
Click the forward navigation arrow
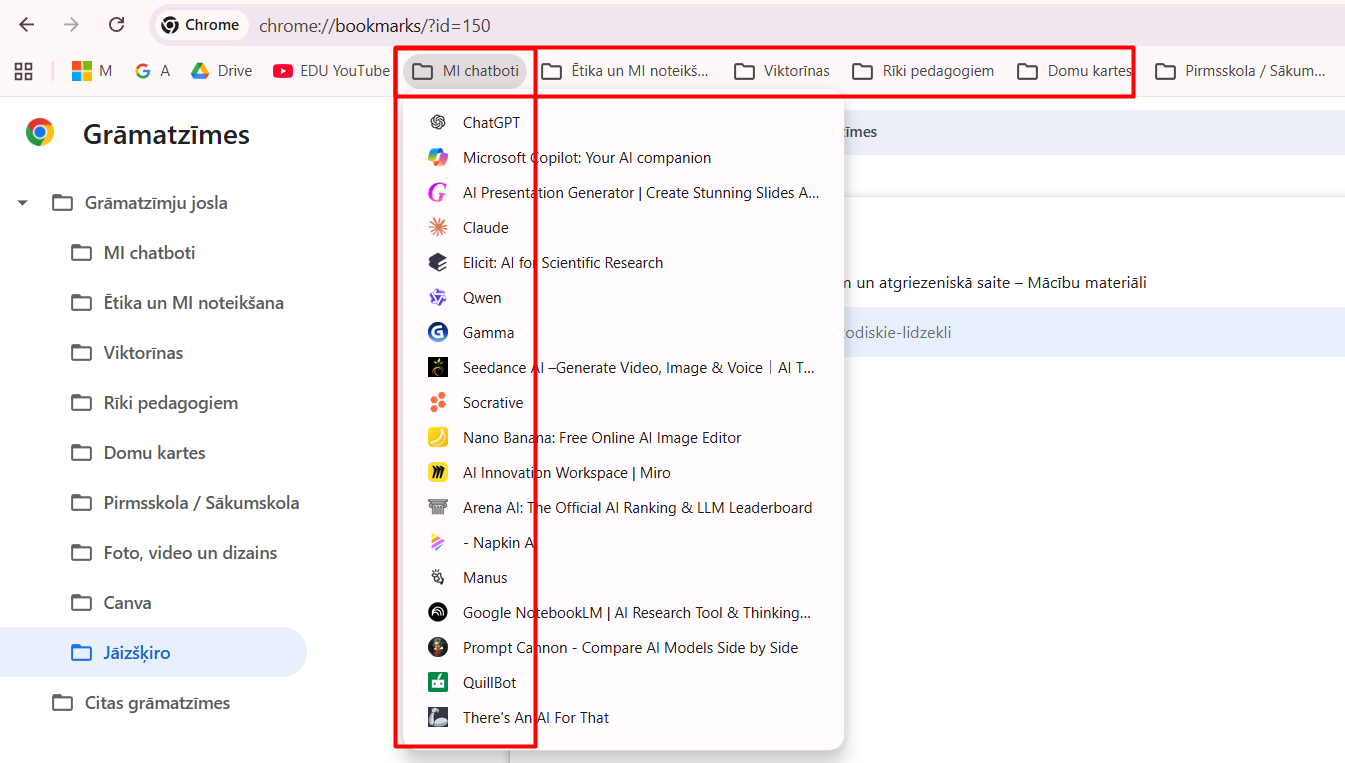click(x=71, y=25)
